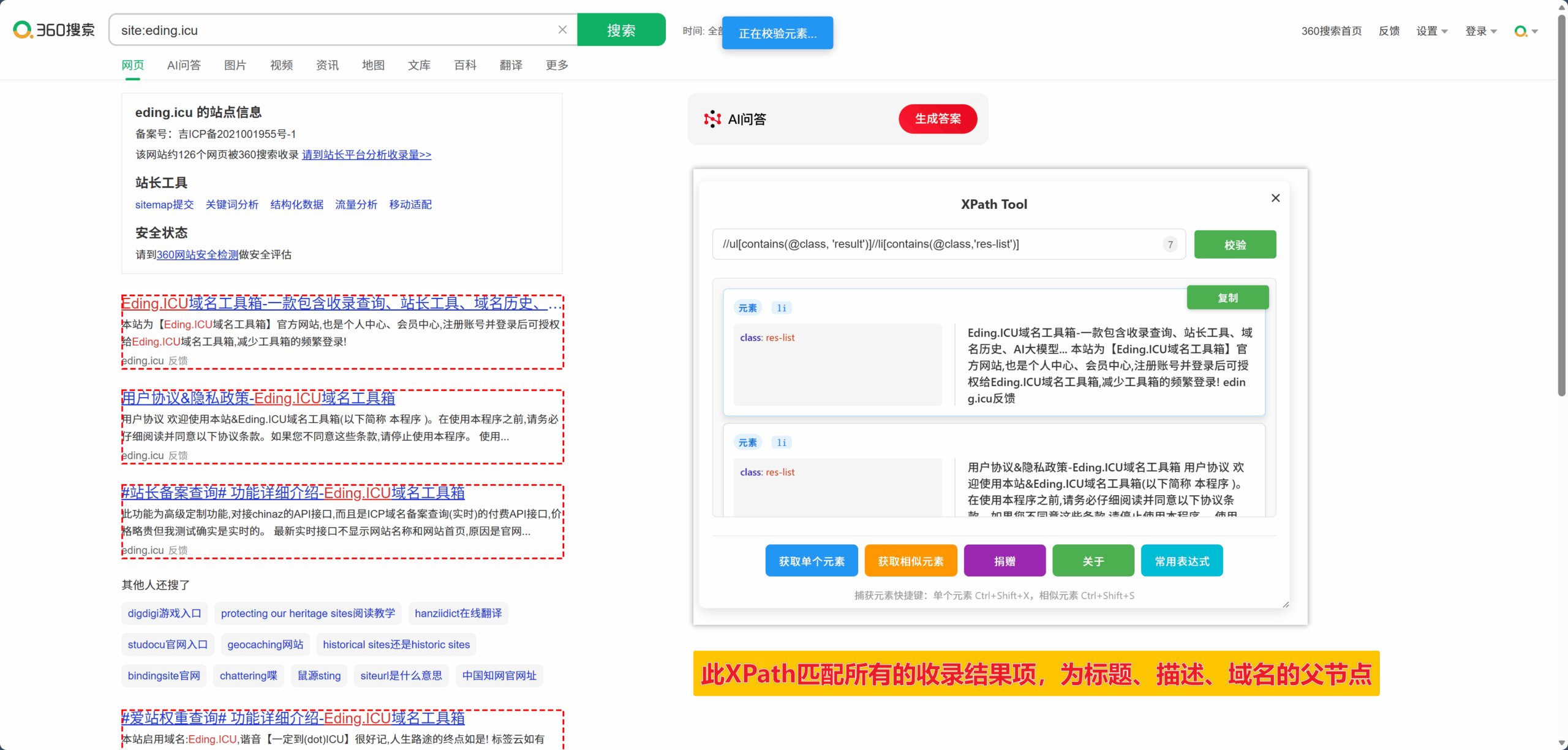
Task: Switch to the AI问答 tab
Action: click(x=184, y=65)
